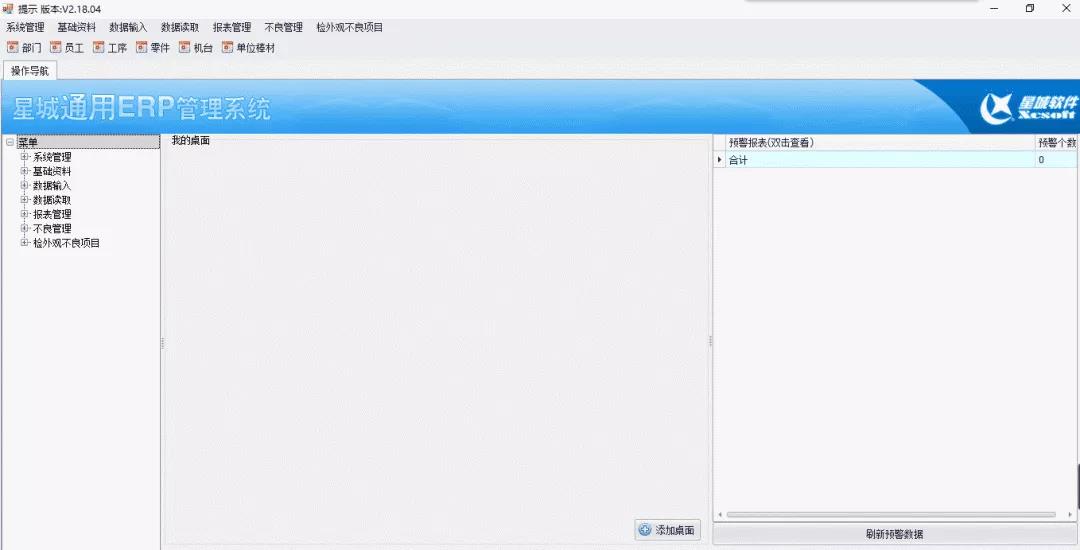Click the splitter handle beside the menu tree
Viewport: 1080px width, 550px height.
(163, 342)
